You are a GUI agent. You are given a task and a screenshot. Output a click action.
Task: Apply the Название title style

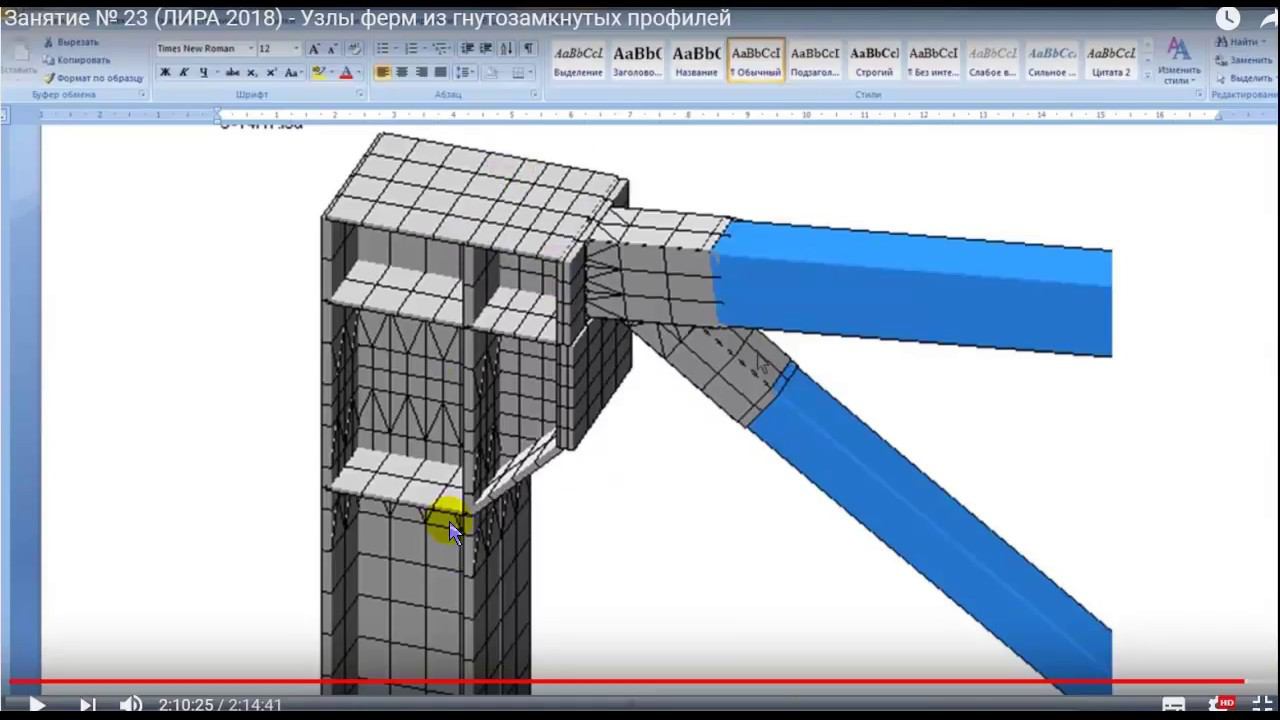(696, 61)
